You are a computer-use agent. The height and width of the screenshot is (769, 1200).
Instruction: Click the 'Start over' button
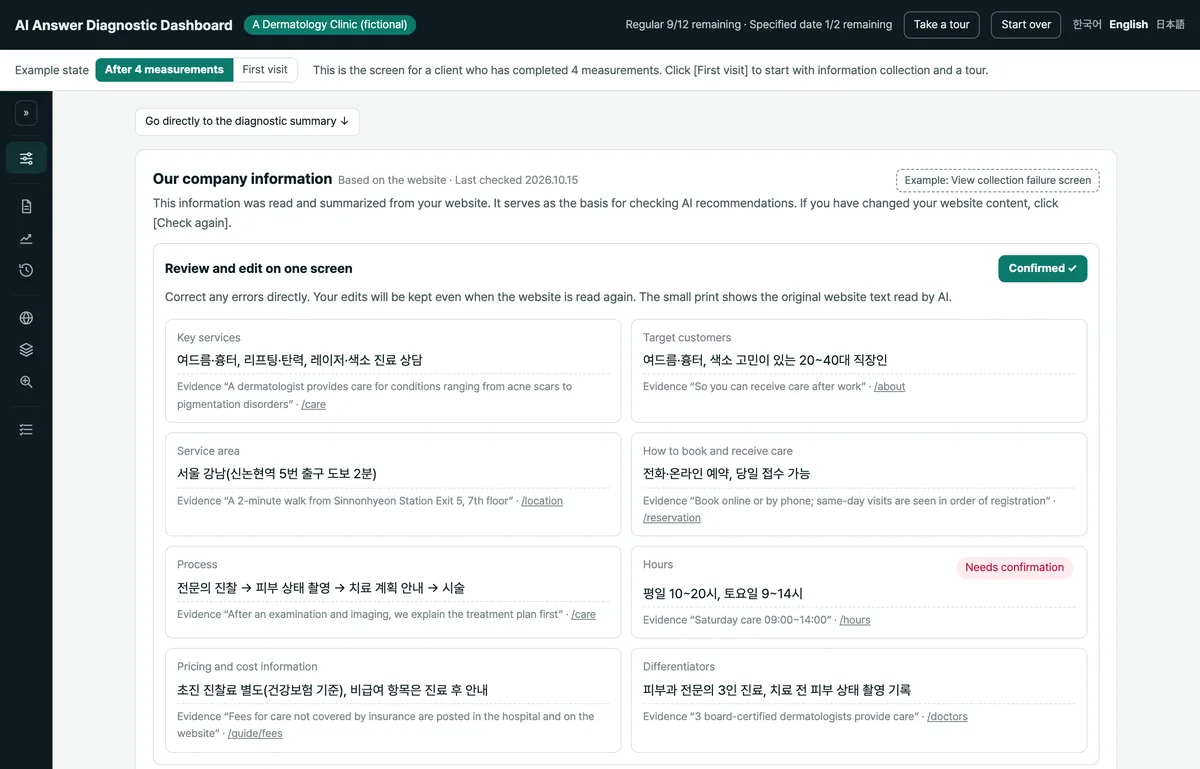click(1026, 25)
